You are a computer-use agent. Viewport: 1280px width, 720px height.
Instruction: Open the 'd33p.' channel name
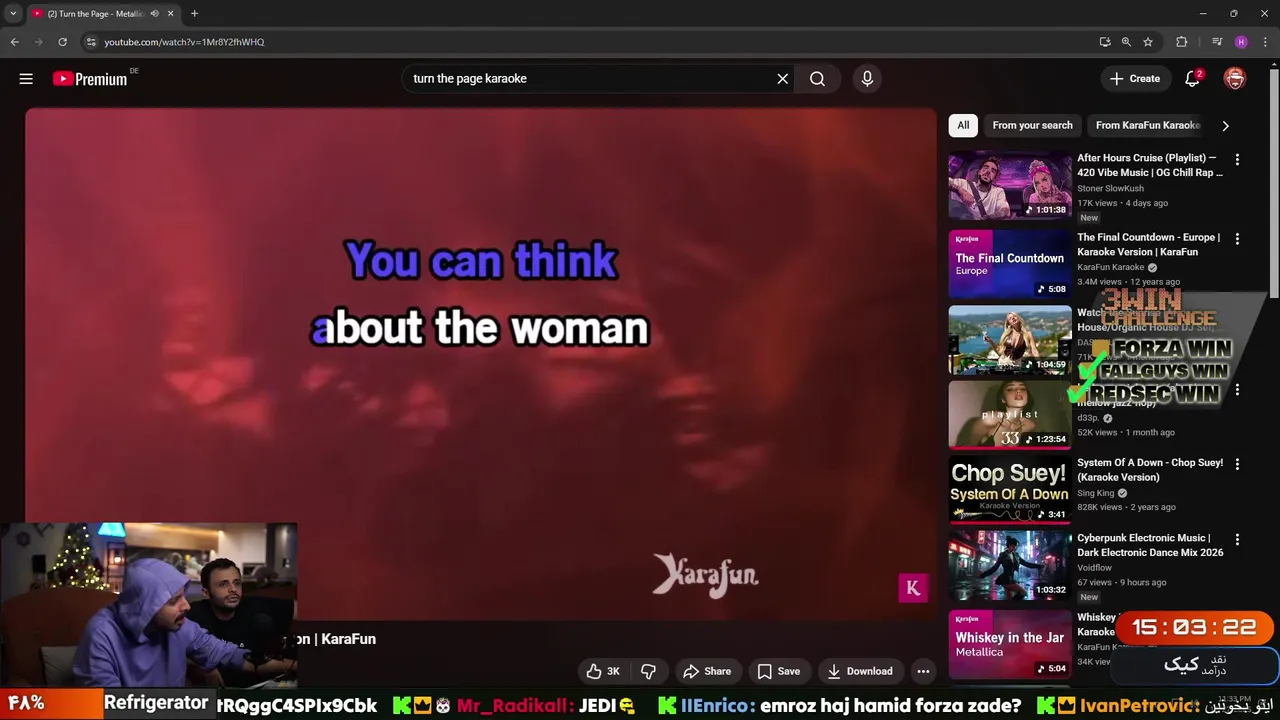coord(1088,418)
